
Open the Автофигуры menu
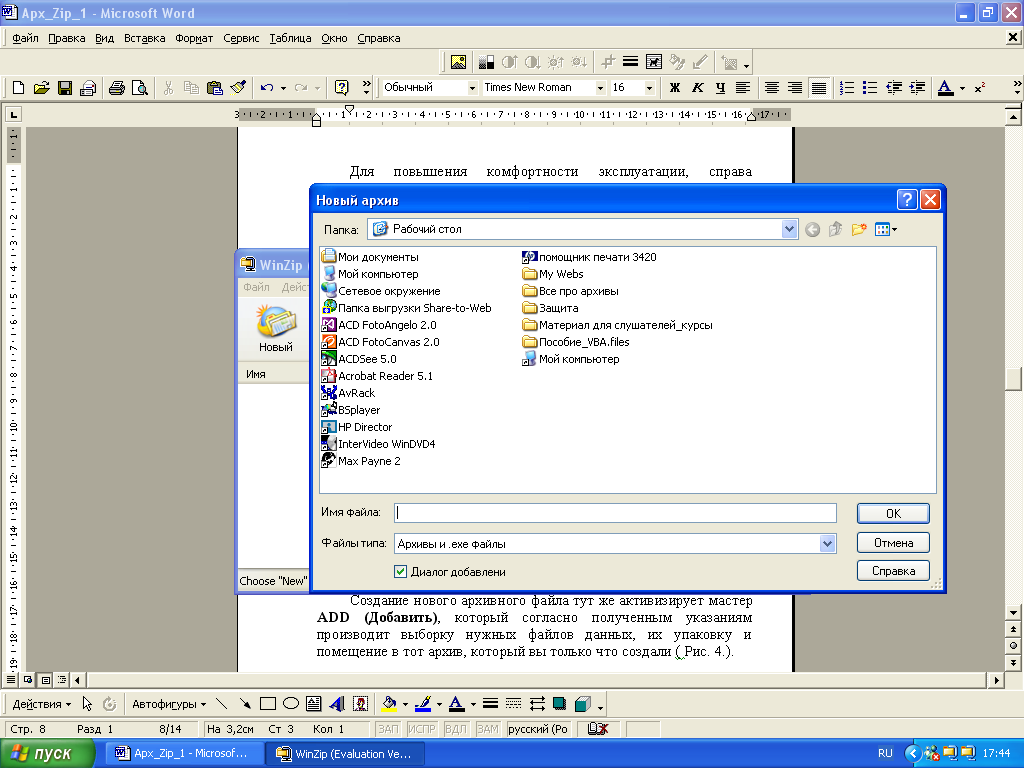pos(169,704)
